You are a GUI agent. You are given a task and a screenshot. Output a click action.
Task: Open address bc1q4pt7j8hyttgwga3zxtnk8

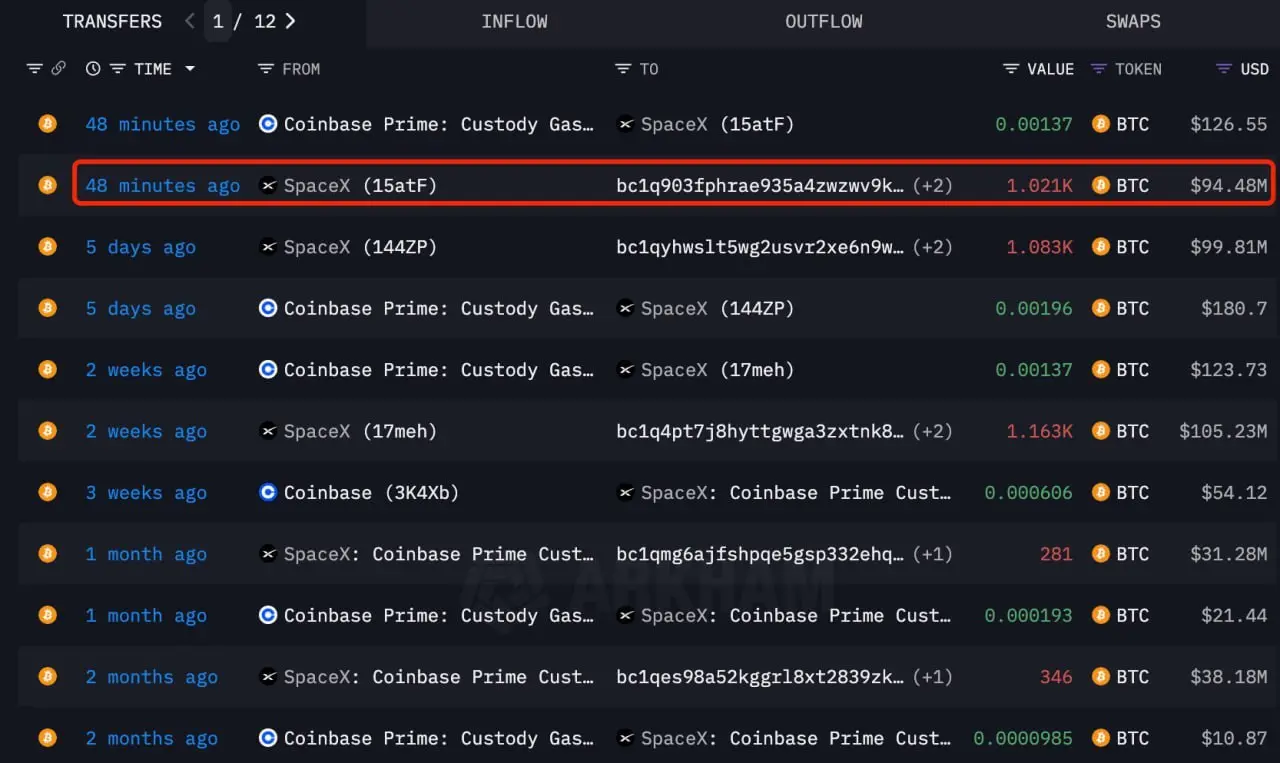pyautogui.click(x=760, y=431)
